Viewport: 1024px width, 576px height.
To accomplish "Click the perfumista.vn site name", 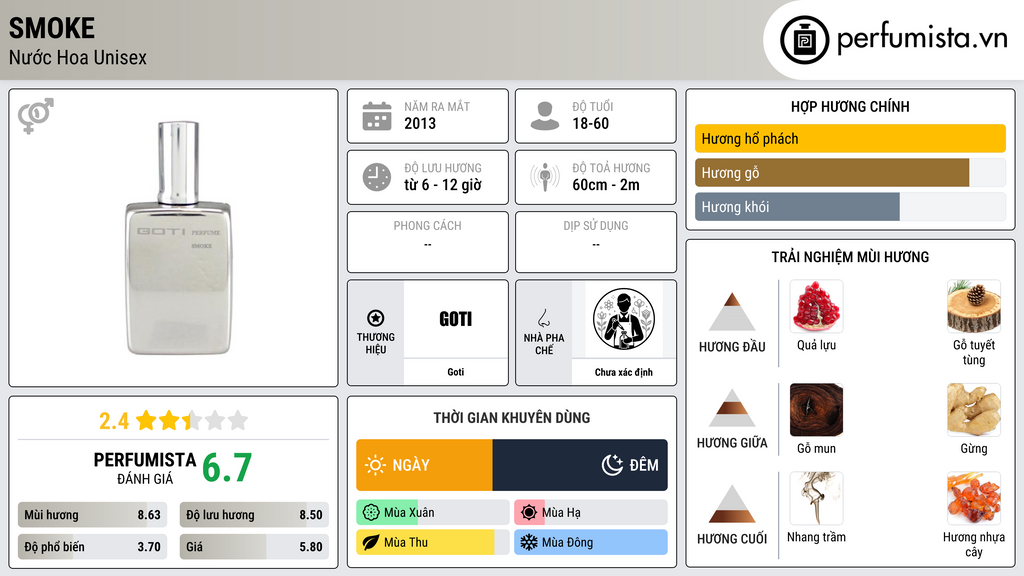I will (x=922, y=39).
